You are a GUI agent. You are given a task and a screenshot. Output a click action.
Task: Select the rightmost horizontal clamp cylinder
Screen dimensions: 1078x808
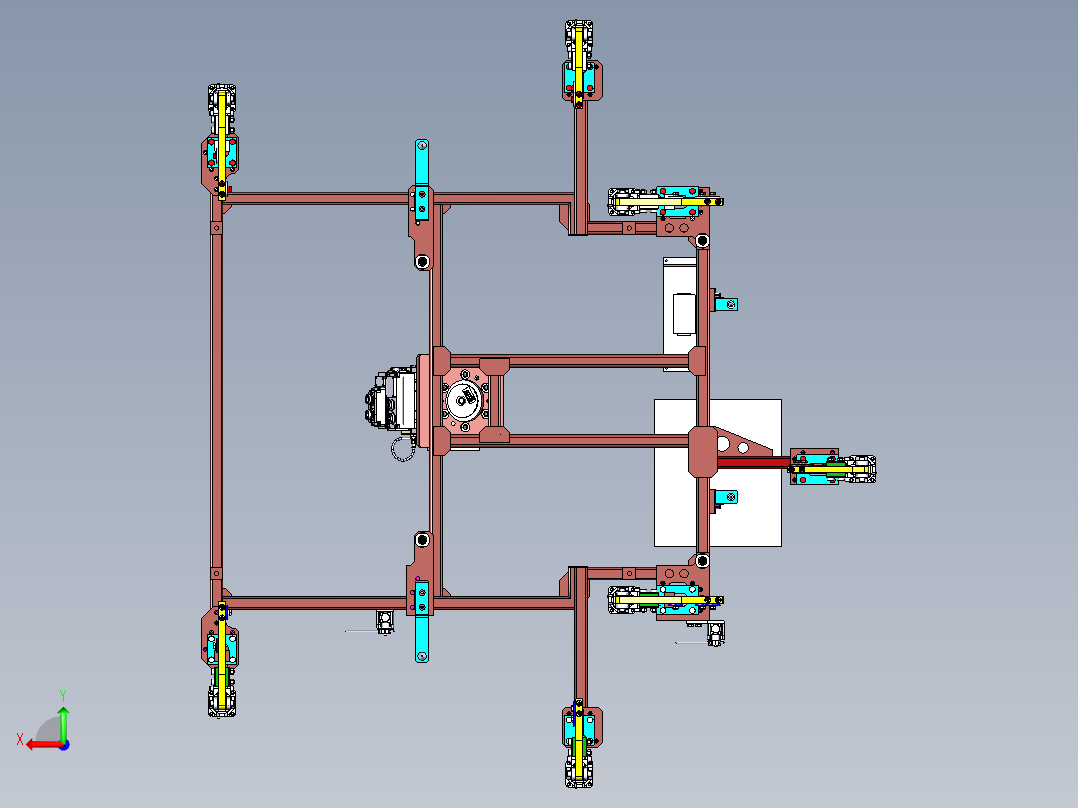pyautogui.click(x=833, y=468)
